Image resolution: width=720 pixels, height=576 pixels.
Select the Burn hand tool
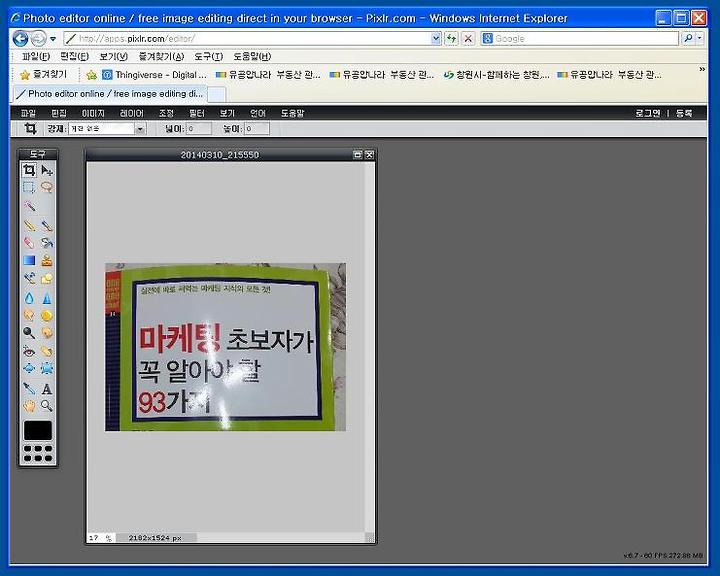47,332
